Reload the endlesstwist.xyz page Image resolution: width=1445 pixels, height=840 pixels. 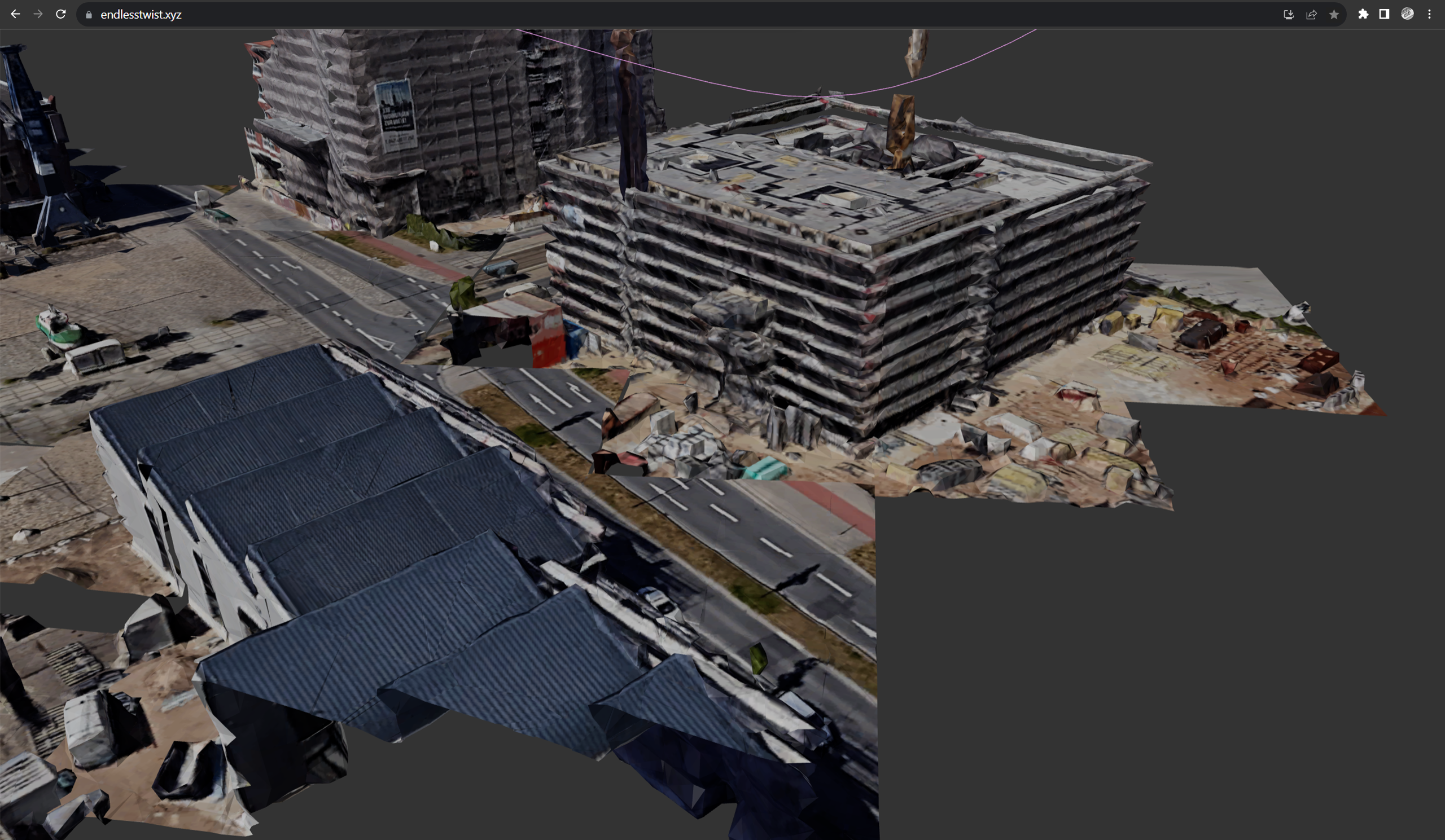coord(61,14)
